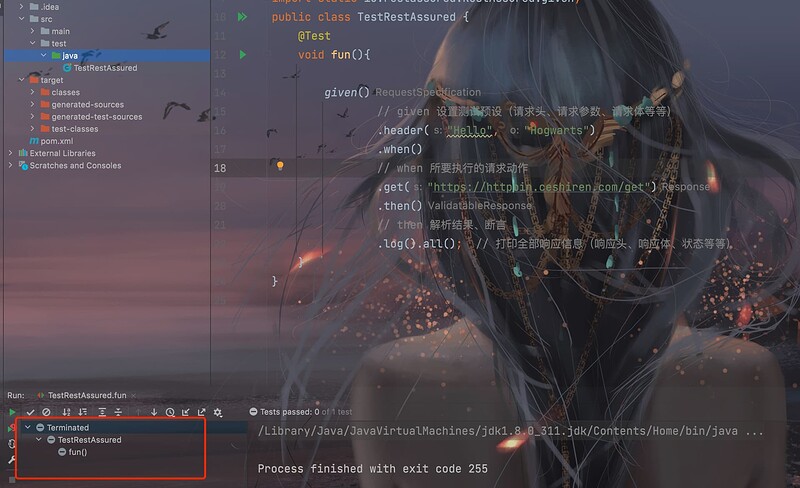Click orange target folder icon
800x488 pixels.
coord(34,80)
